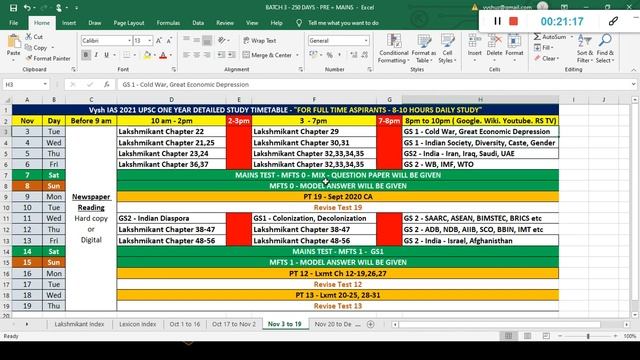Click the Undo arrow icon
The height and width of the screenshot is (360, 640).
pyautogui.click(x=27, y=8)
